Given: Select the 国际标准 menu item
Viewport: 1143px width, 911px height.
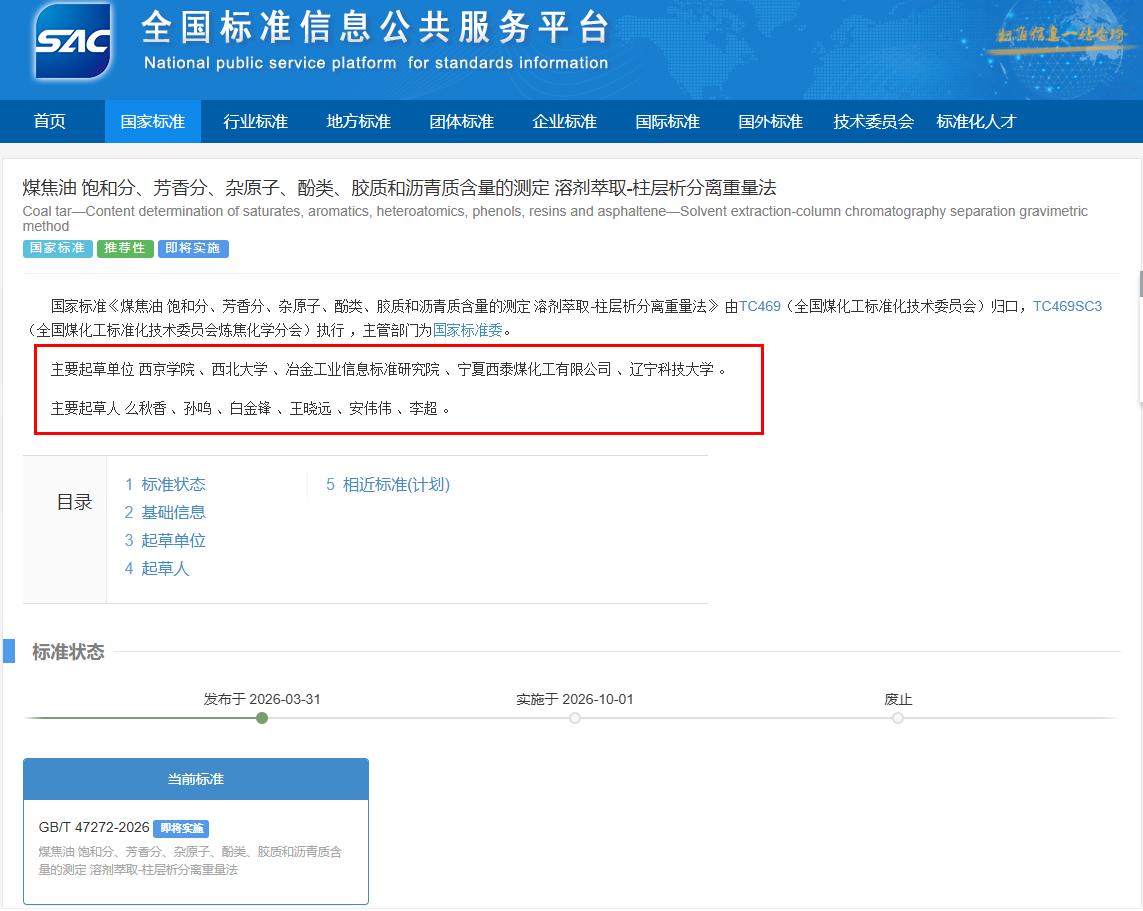Looking at the screenshot, I should 668,122.
